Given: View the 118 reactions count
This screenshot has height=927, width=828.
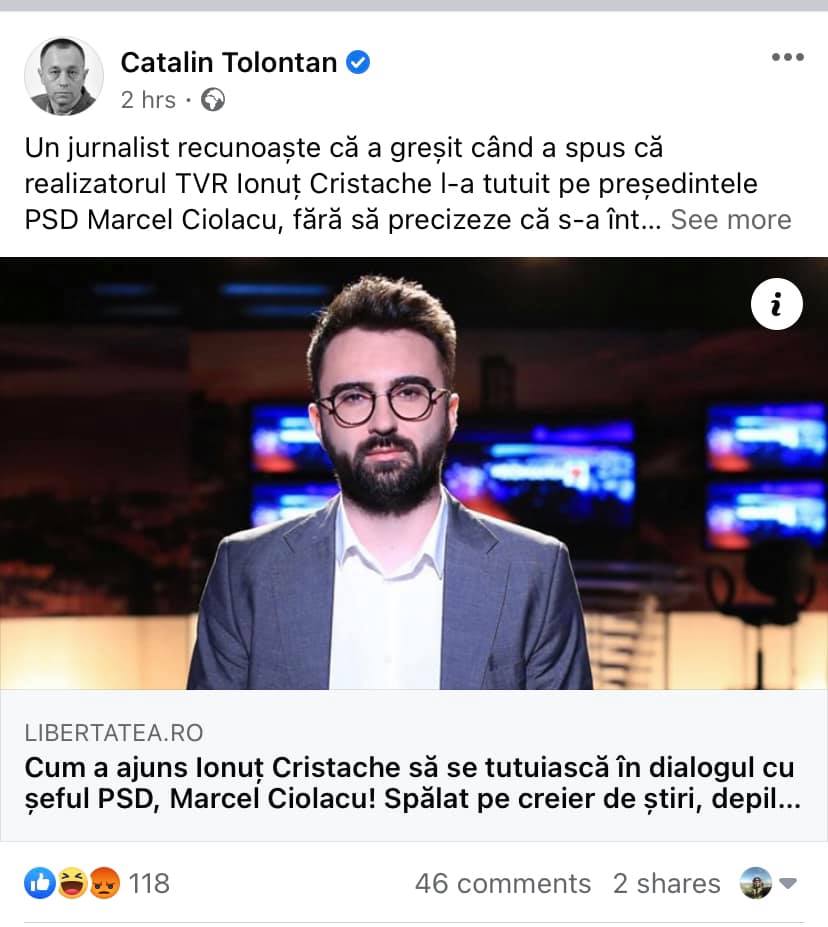Looking at the screenshot, I should [x=149, y=883].
